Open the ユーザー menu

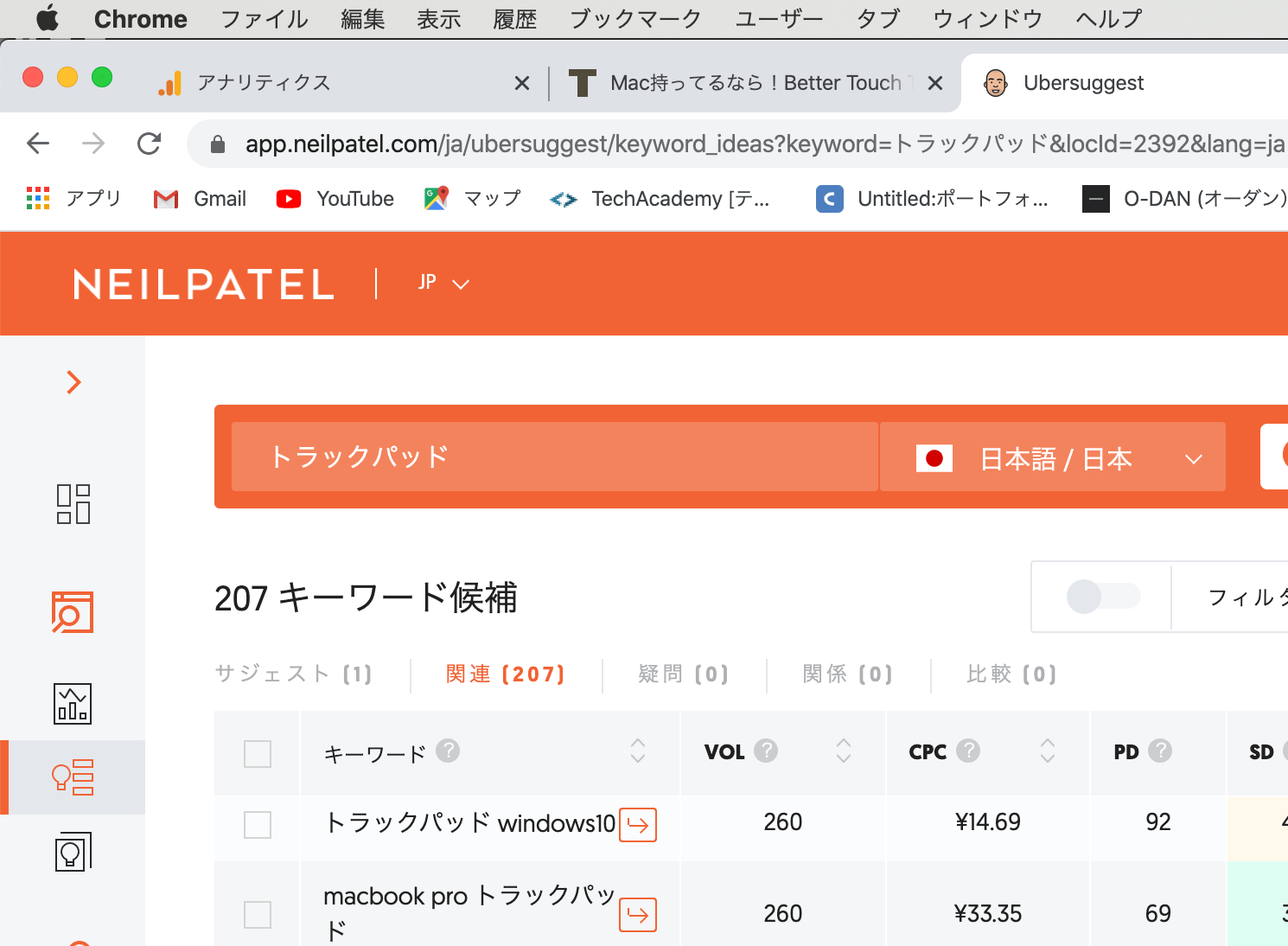click(779, 19)
